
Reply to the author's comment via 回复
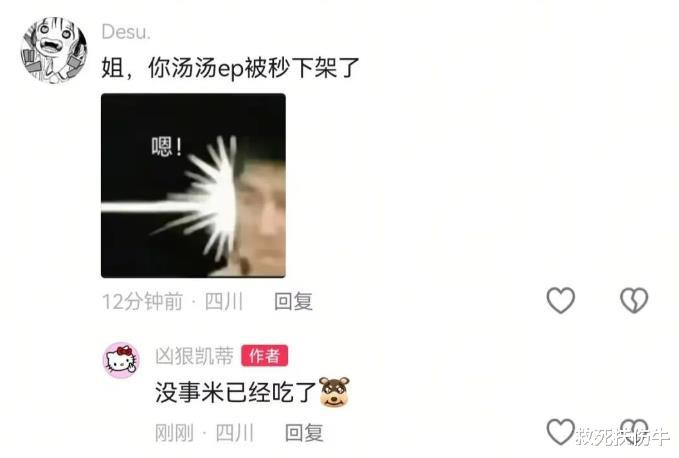pyautogui.click(x=304, y=432)
